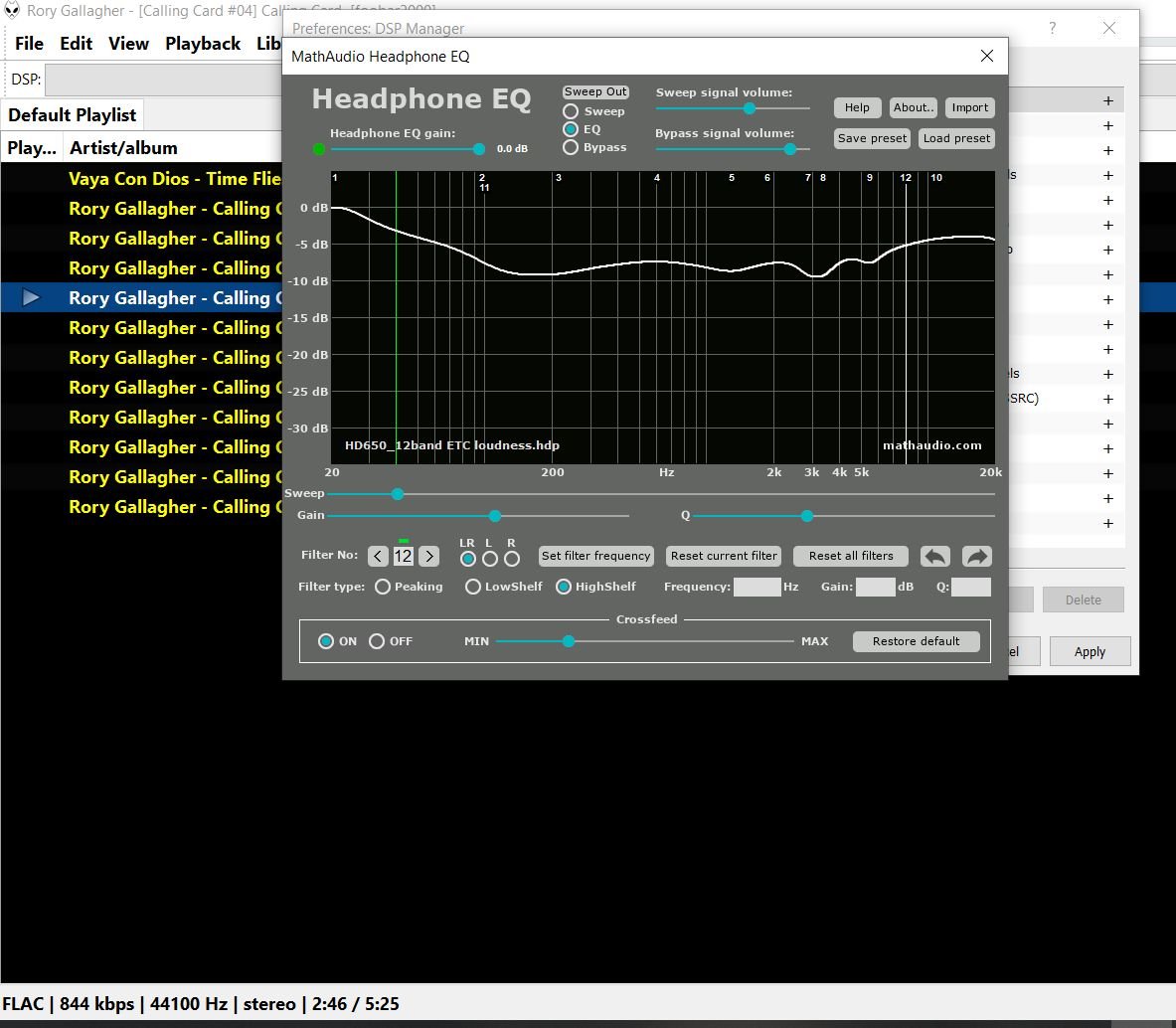Select the R channel option
Viewport: 1176px width, 1028px height.
(512, 559)
